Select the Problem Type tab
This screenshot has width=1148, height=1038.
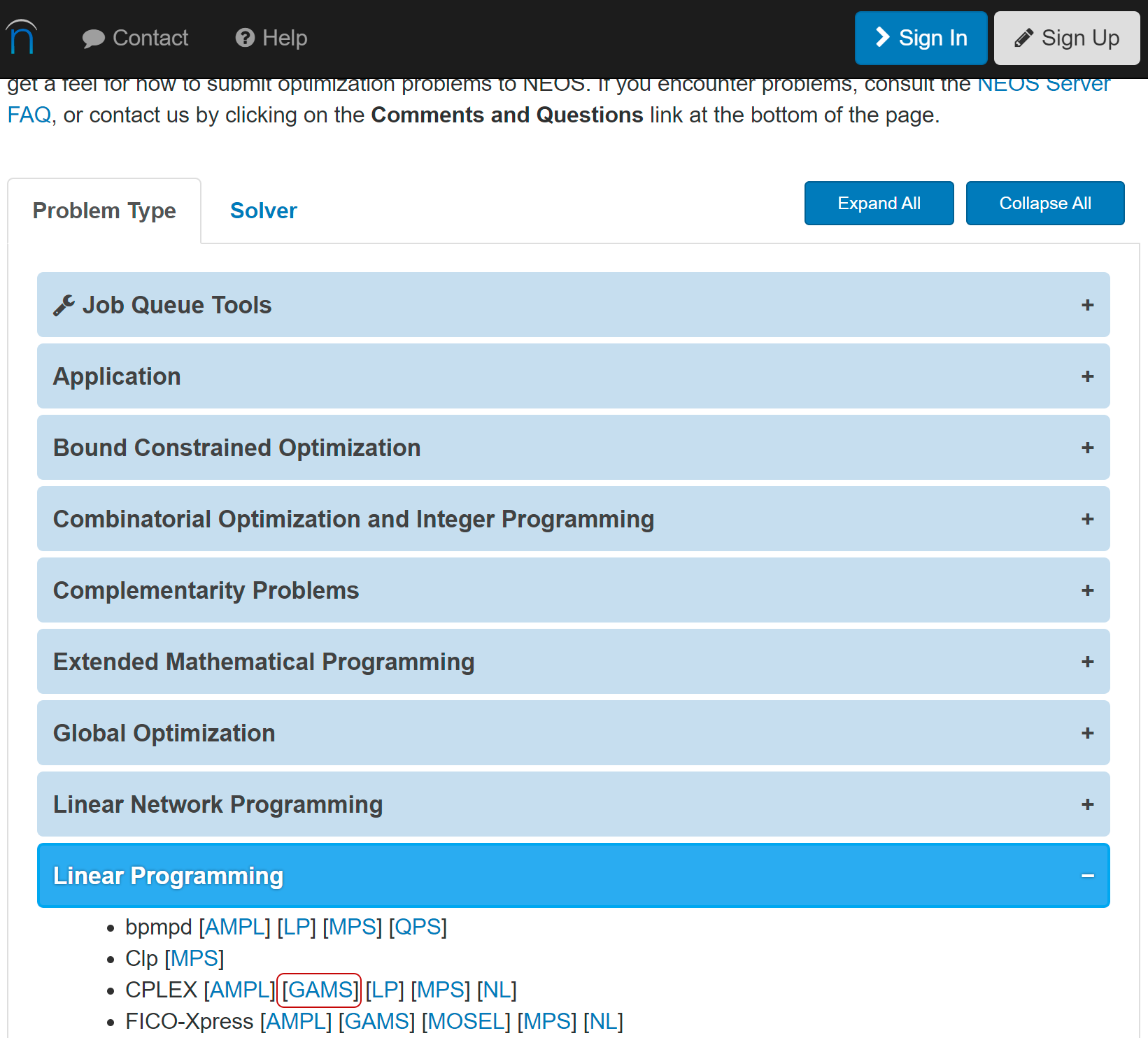[104, 211]
